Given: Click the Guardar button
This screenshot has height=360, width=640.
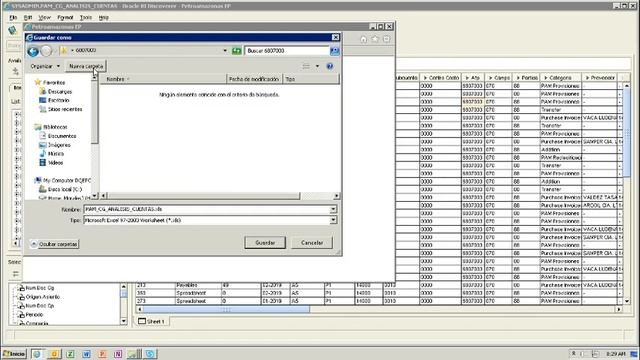Looking at the screenshot, I should pos(265,242).
